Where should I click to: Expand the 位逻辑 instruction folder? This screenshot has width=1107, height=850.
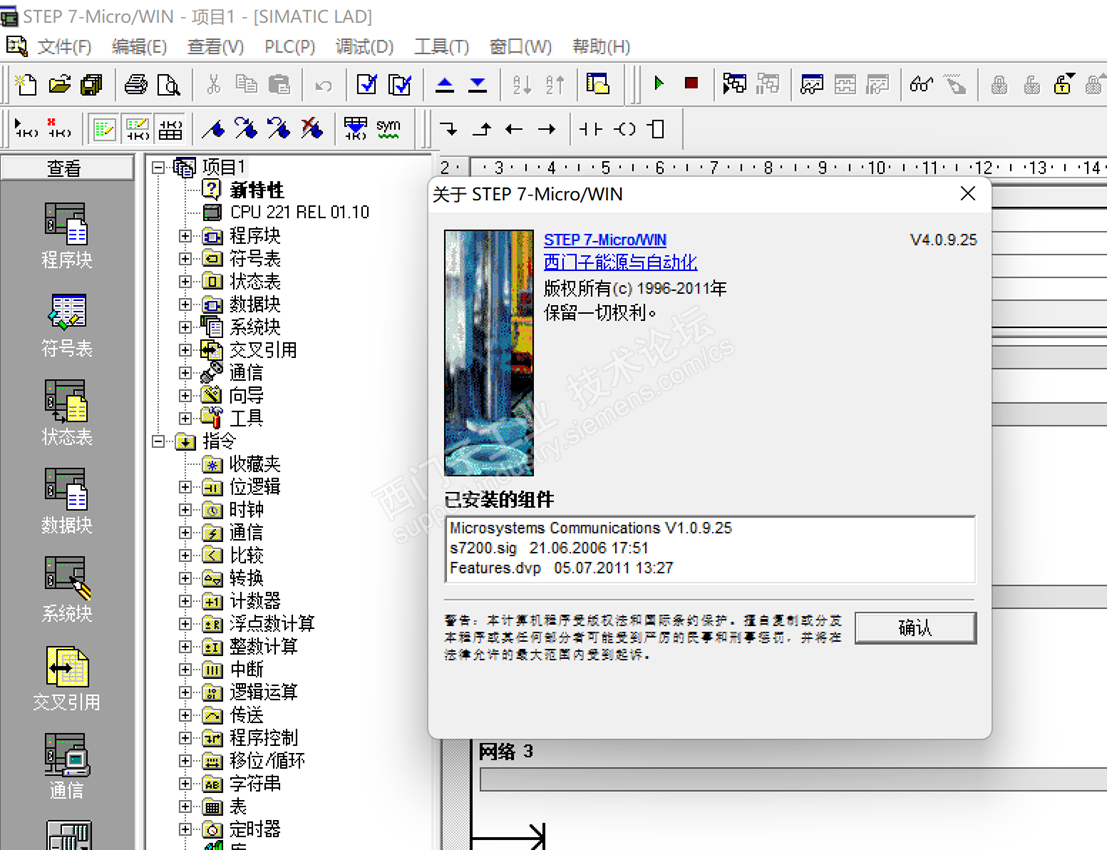coord(185,487)
